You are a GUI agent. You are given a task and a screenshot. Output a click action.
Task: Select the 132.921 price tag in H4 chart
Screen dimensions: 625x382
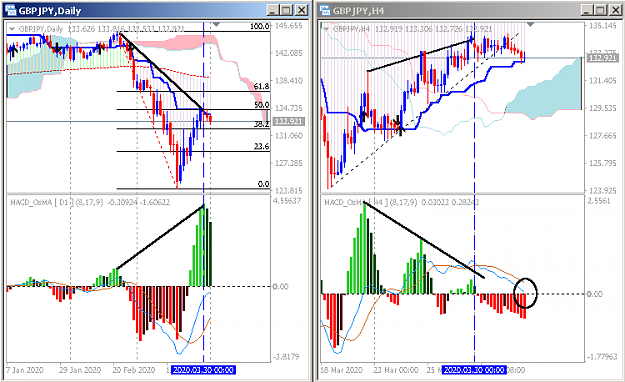click(603, 58)
